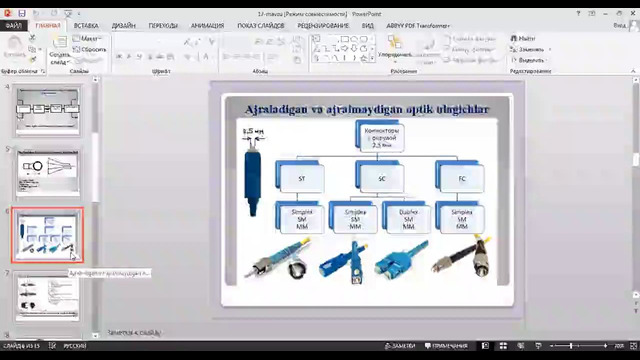This screenshot has height=360, width=640.
Task: Open copy dropdown arrow in clipboard group
Action: click(x=40, y=49)
